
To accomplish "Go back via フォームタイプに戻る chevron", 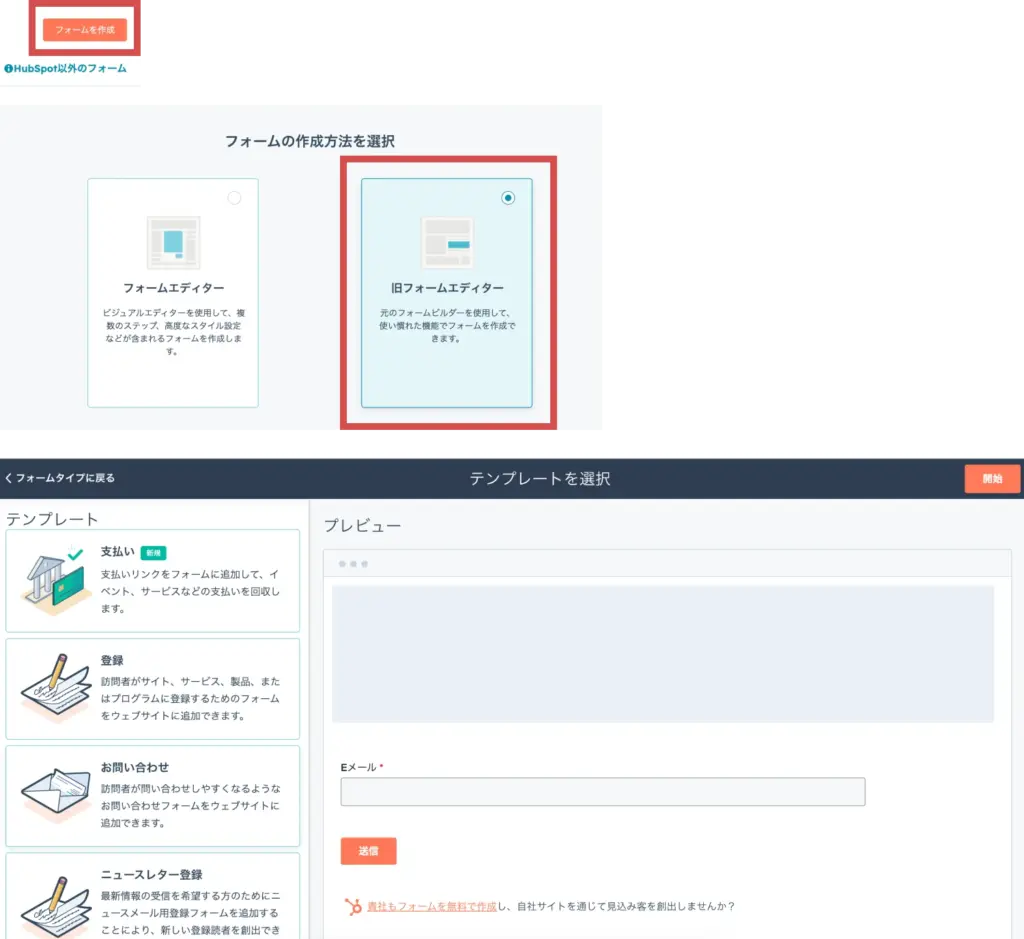I will click(9, 478).
